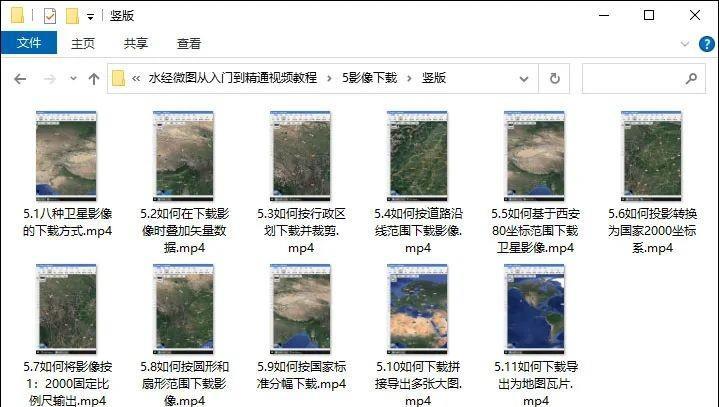Click file name 5.3如何按行政区划下载并裁剪.mp4
The height and width of the screenshot is (407, 719).
301,231
